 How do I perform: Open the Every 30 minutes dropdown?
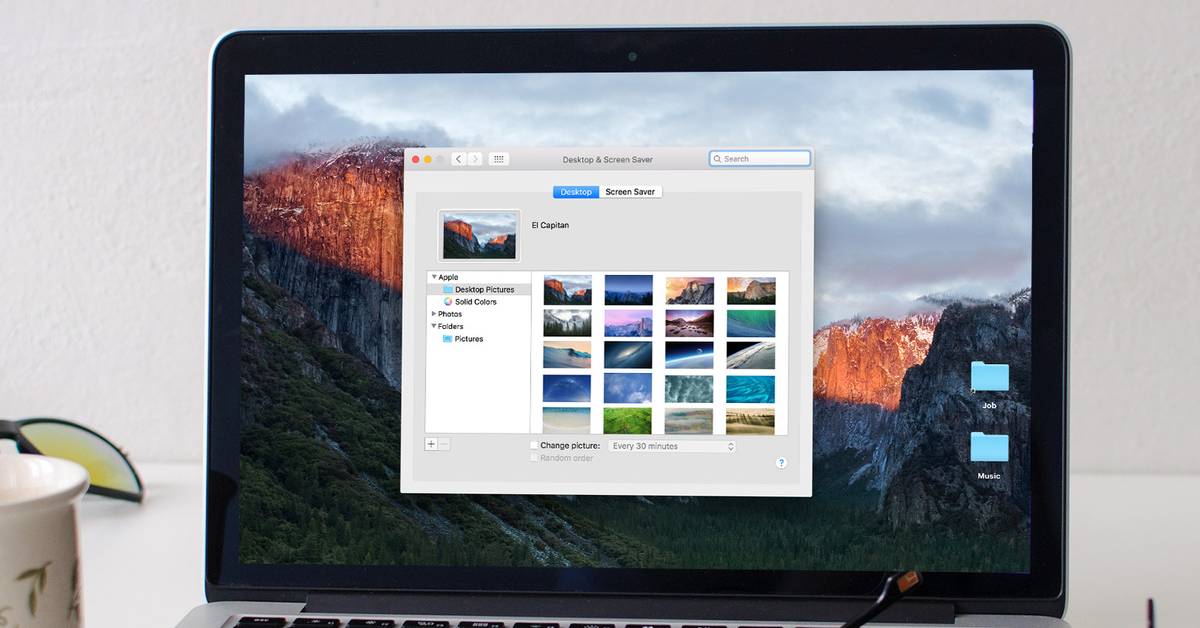pos(670,446)
